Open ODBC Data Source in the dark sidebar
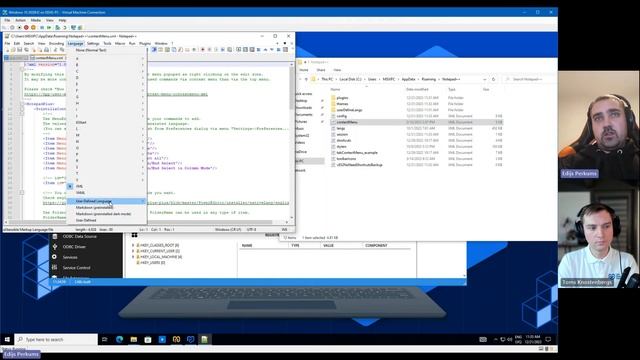The width and height of the screenshot is (640, 360). [x=80, y=236]
